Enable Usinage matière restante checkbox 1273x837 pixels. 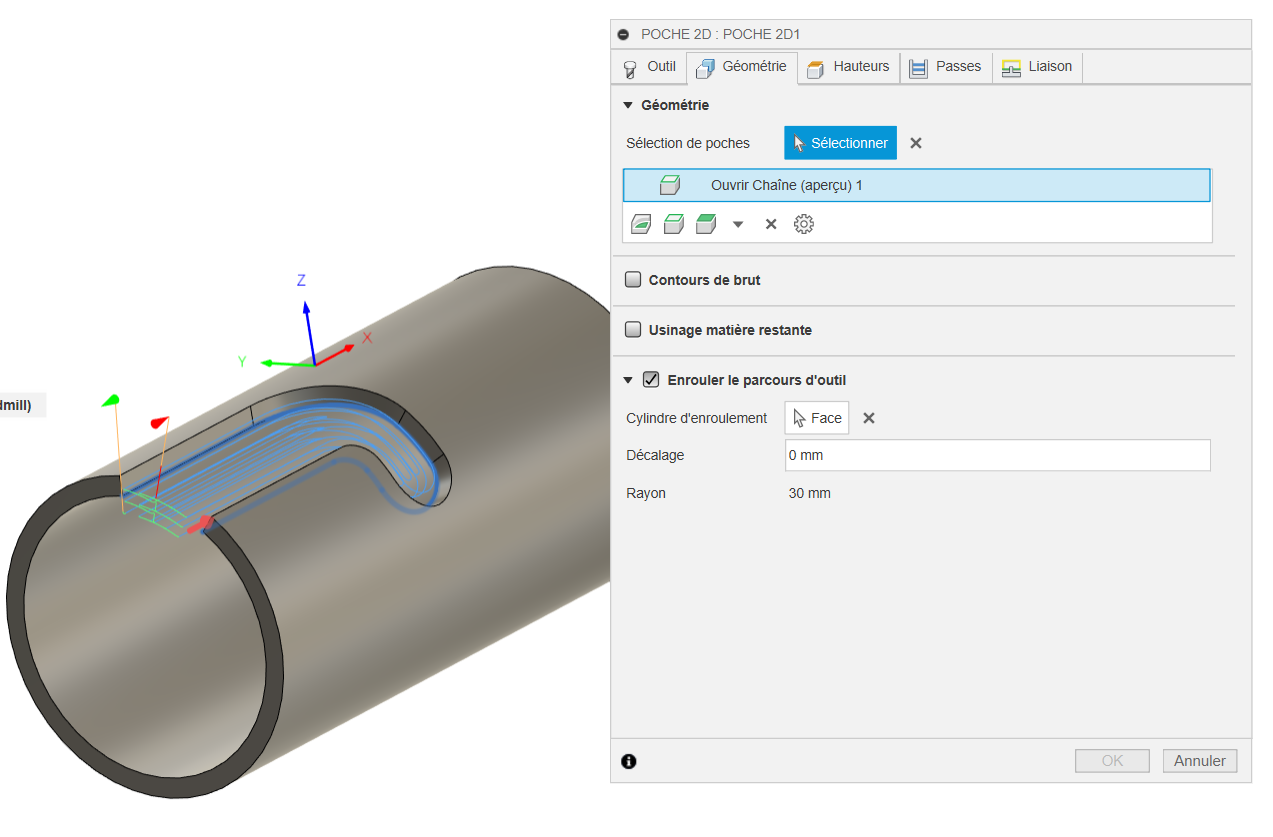pos(633,329)
